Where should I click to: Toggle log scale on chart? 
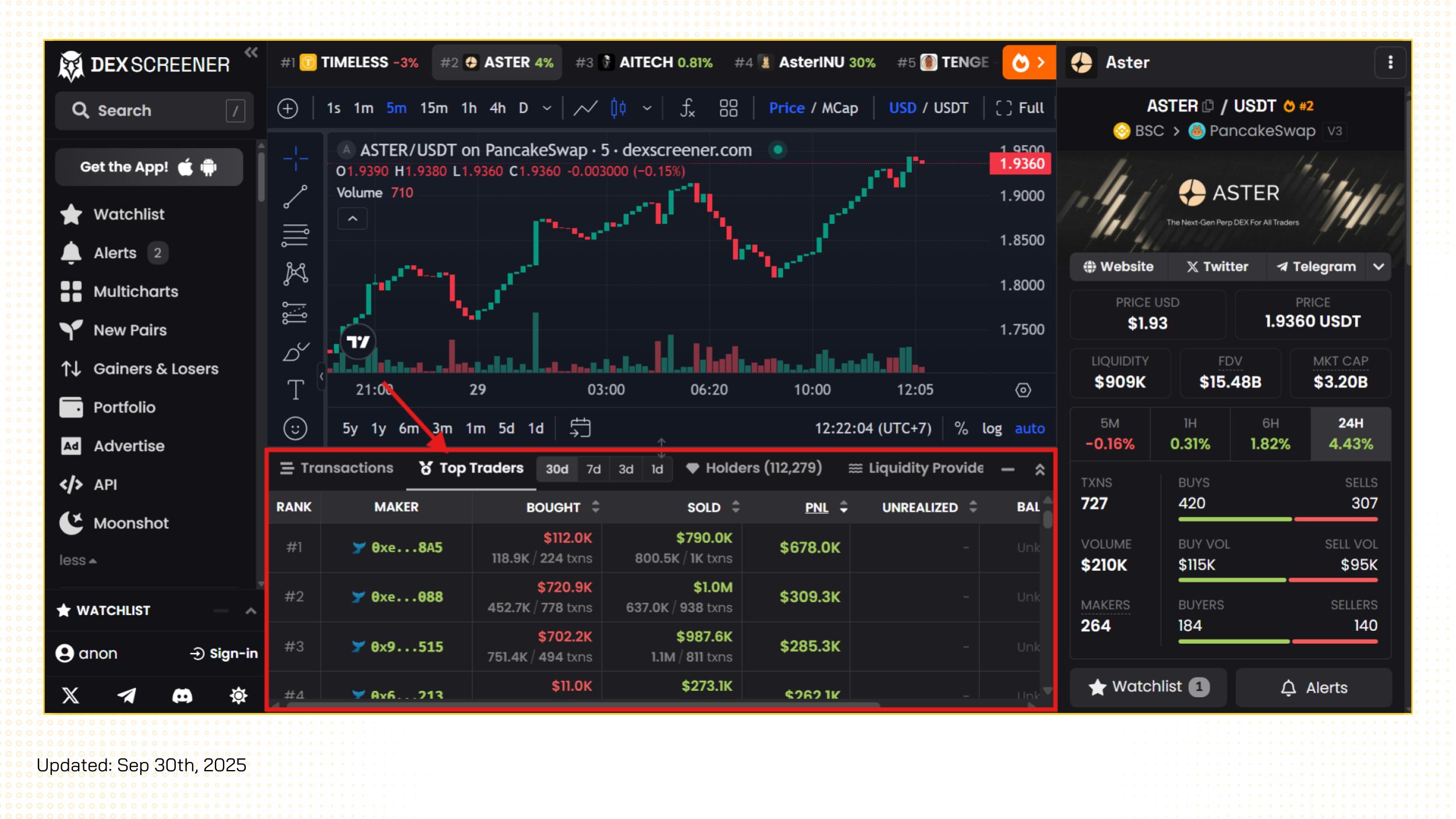pos(991,429)
